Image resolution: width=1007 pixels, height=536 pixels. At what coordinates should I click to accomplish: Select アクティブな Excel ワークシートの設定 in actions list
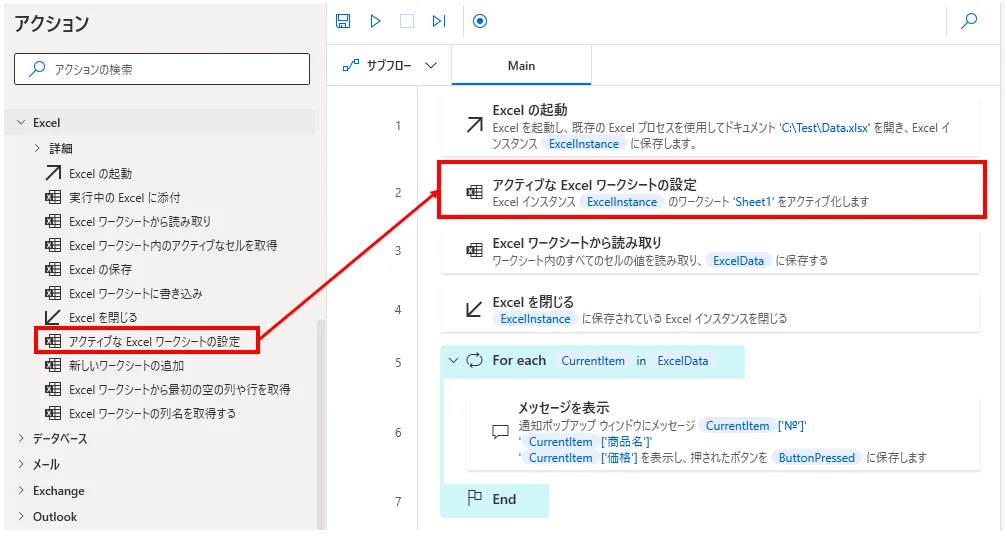pos(154,341)
